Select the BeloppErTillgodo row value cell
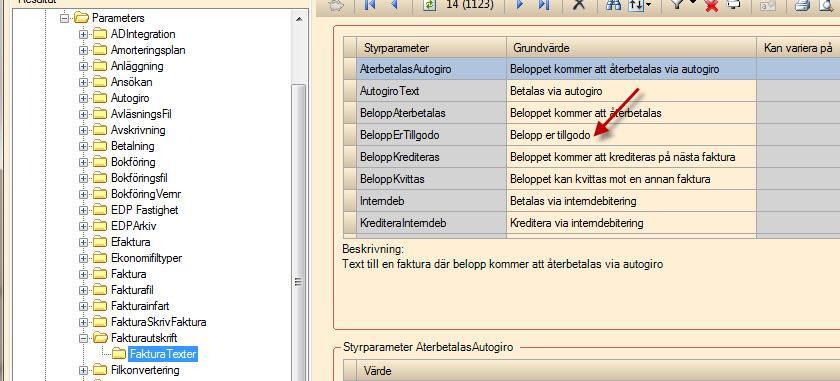This screenshot has width=840, height=381. coord(631,135)
